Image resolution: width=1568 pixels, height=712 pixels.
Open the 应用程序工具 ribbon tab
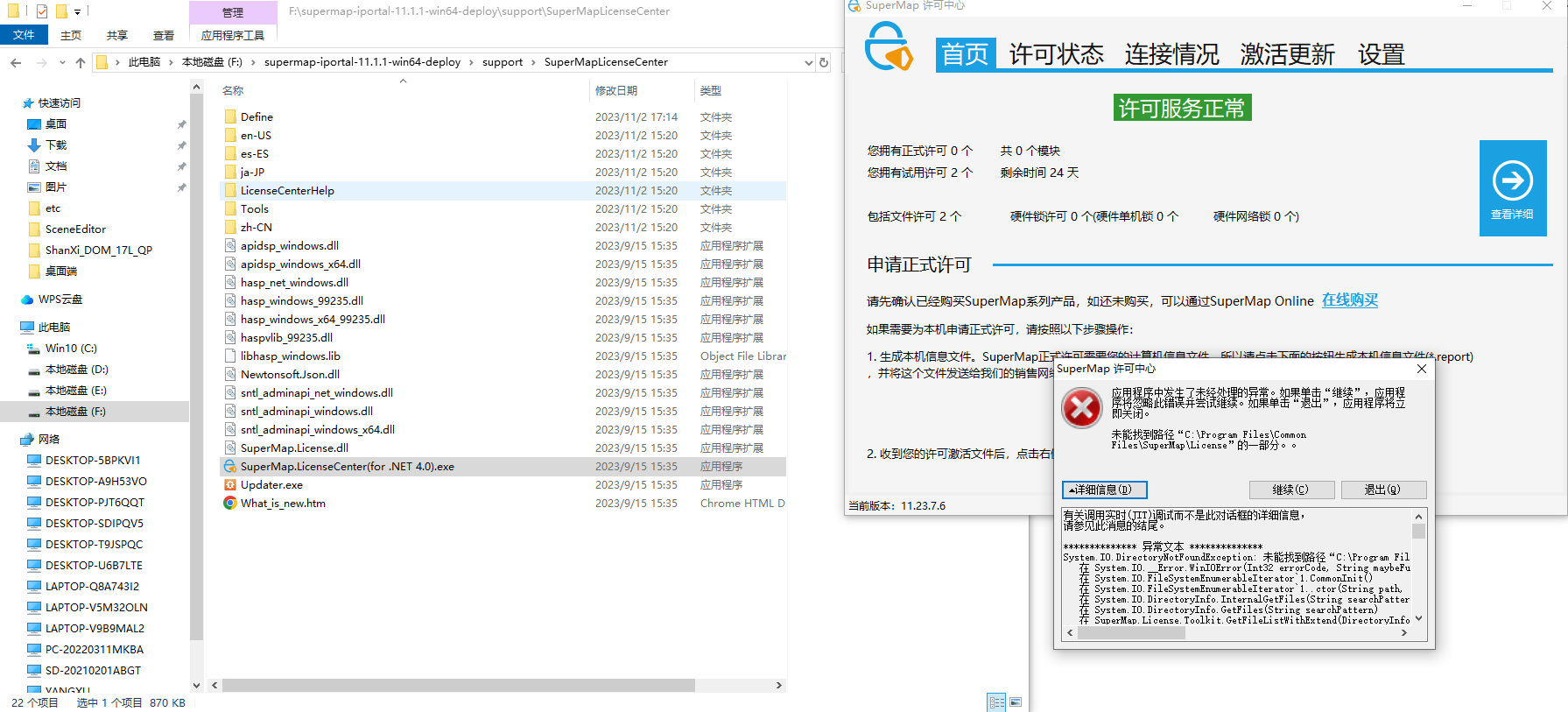(233, 35)
